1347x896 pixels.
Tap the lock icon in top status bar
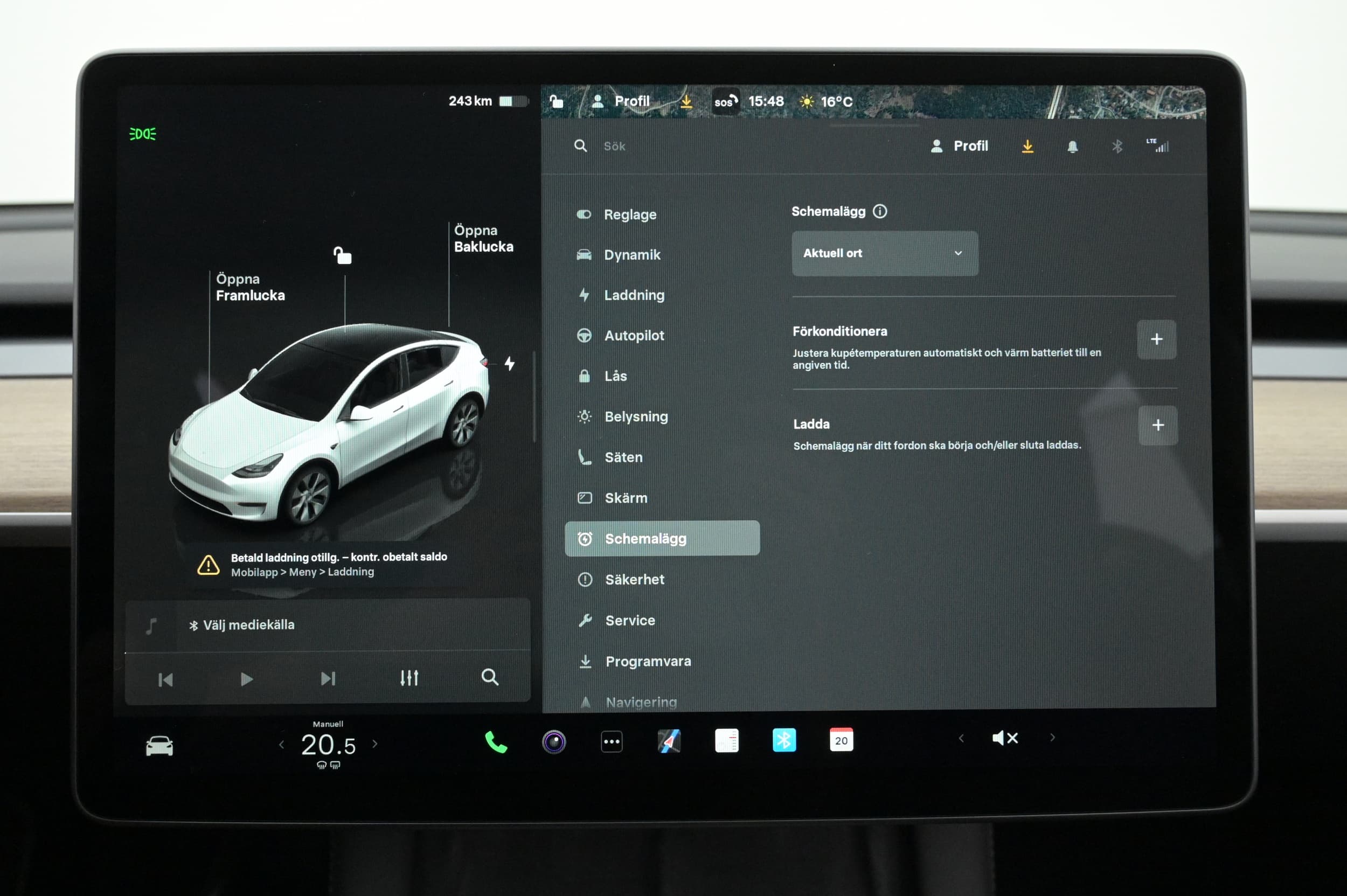pyautogui.click(x=556, y=102)
